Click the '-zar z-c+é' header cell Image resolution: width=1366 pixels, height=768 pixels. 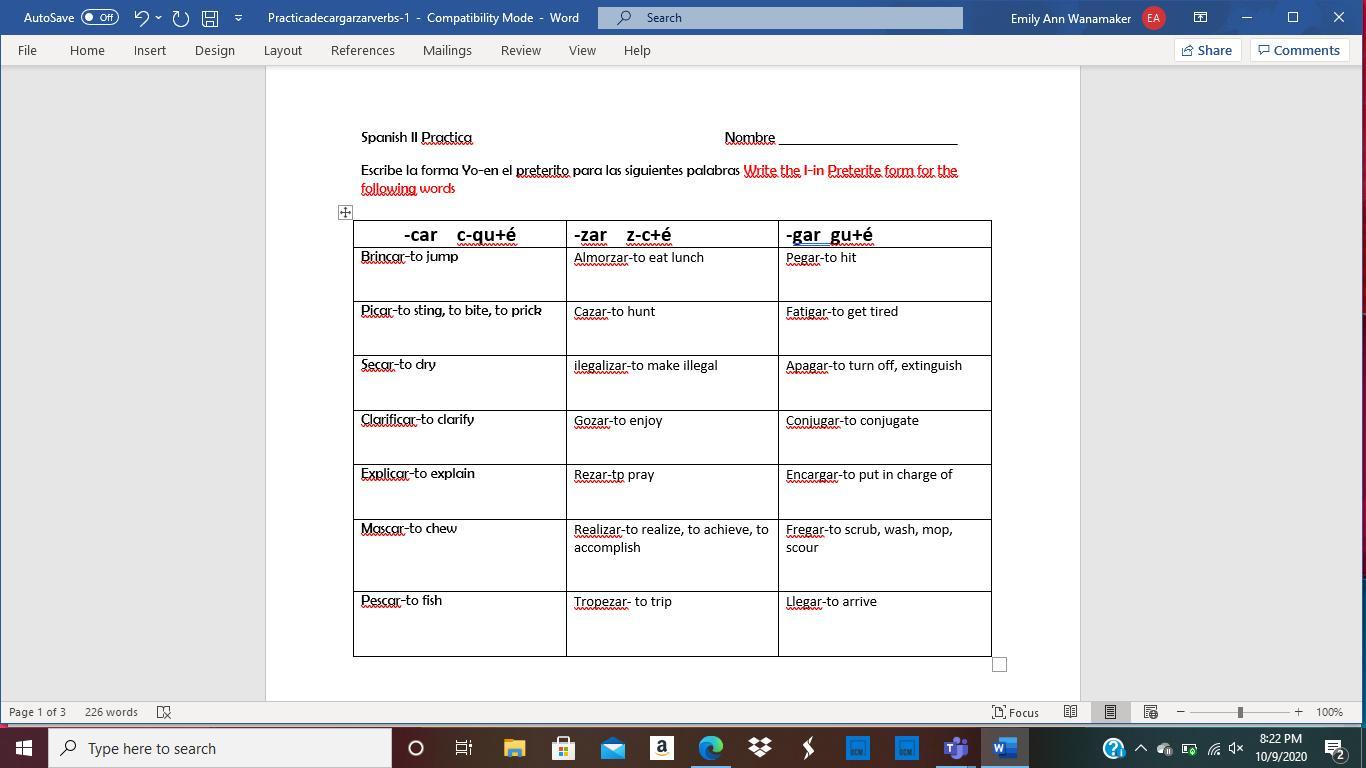point(672,235)
